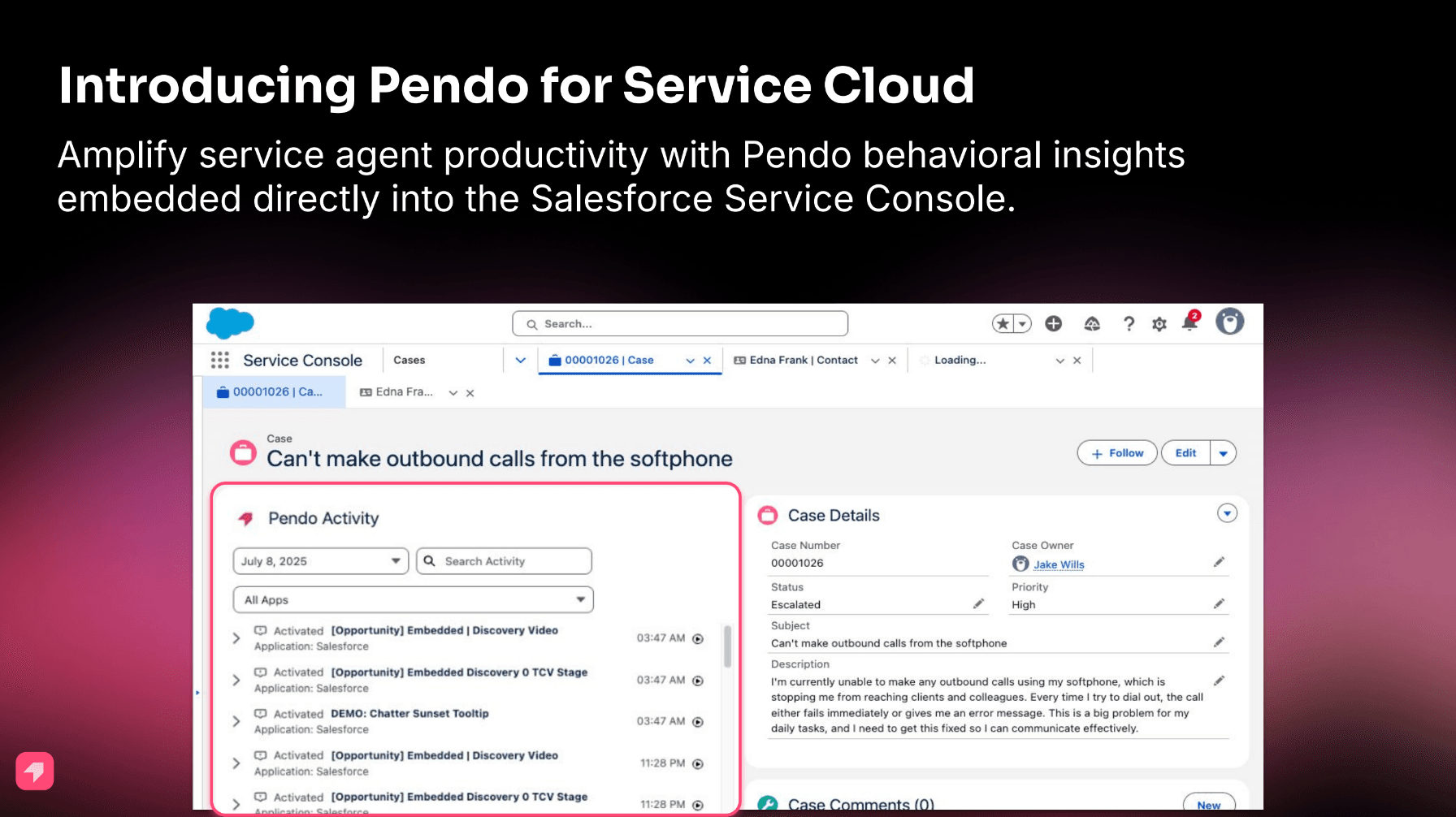
Task: Click the New button in Case Comments
Action: pos(1209,802)
